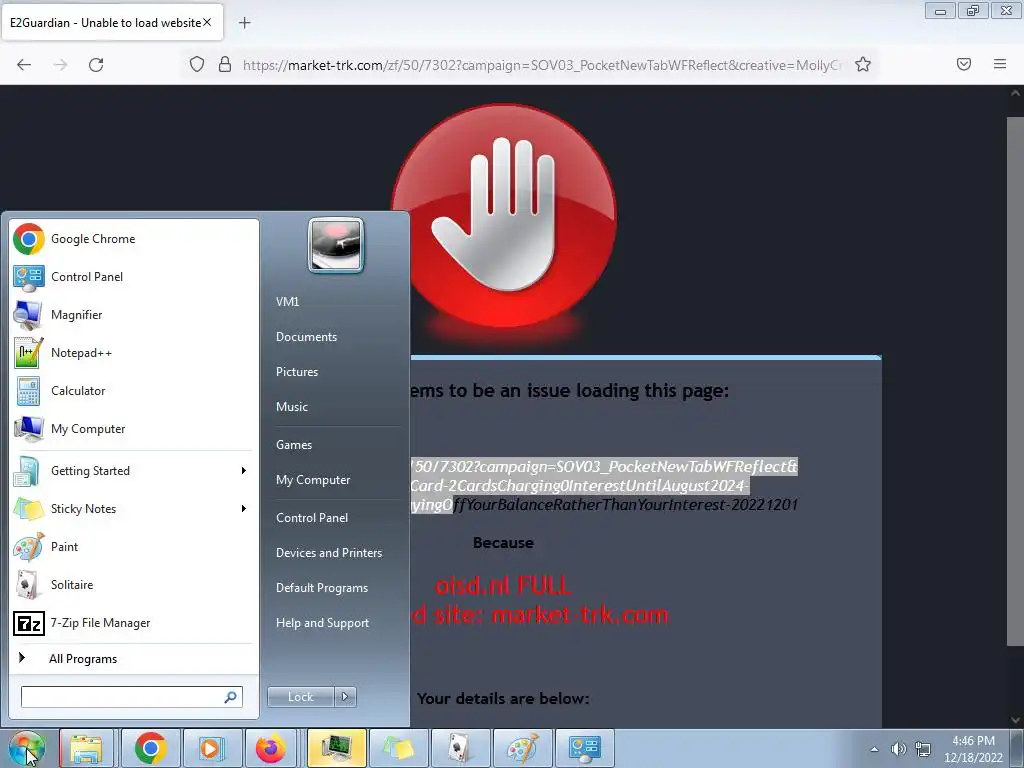Open My Computer in Start menu left list

click(x=134, y=429)
